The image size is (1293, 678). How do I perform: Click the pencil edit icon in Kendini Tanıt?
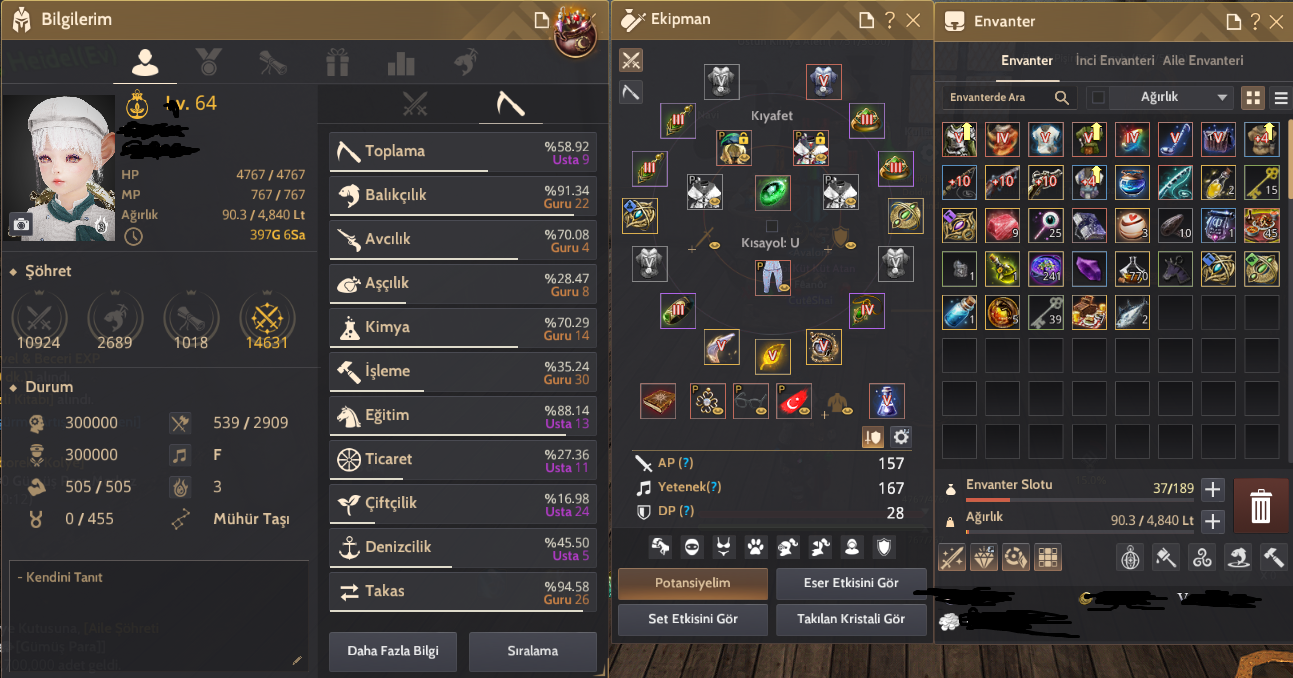pyautogui.click(x=296, y=660)
